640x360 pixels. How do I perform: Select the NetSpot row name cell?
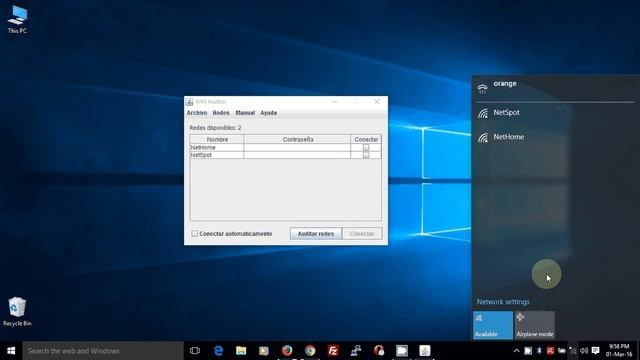(217, 155)
